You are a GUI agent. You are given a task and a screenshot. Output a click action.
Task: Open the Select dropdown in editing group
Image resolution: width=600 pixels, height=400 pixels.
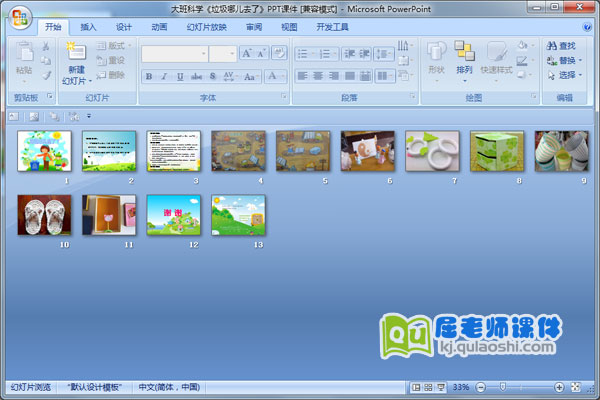tap(564, 75)
